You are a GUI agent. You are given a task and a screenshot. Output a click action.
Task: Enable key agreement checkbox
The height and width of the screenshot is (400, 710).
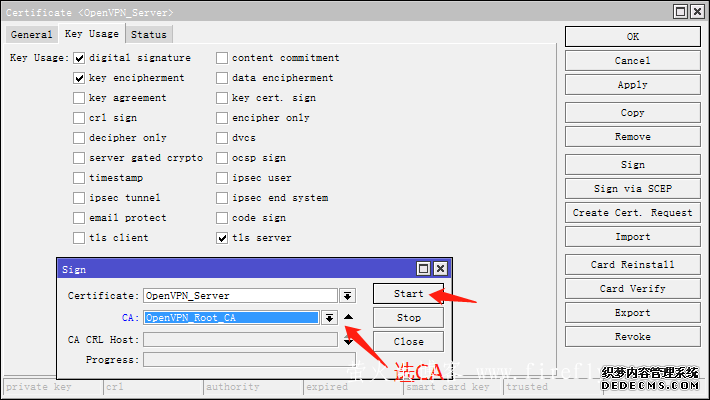click(79, 98)
